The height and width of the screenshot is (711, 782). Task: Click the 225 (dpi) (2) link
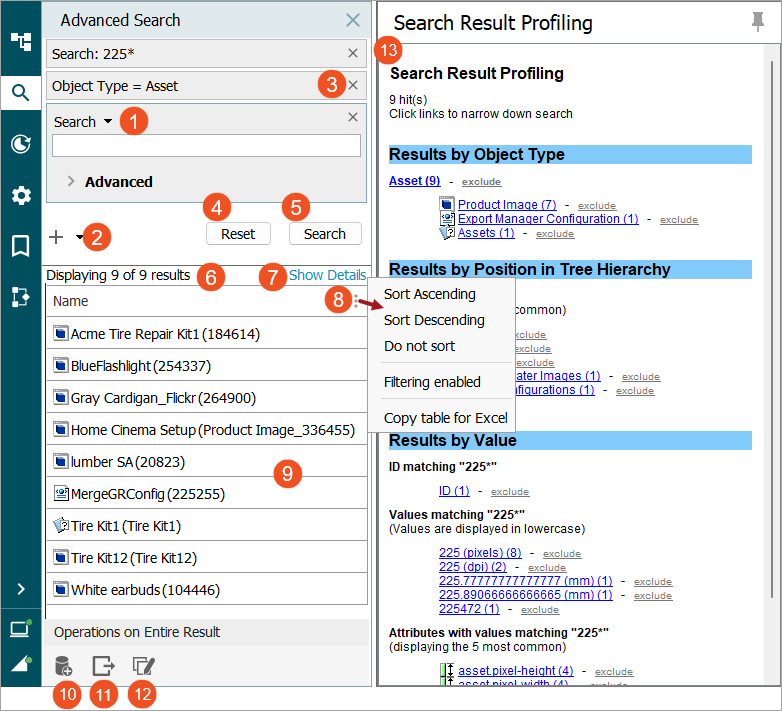point(472,566)
